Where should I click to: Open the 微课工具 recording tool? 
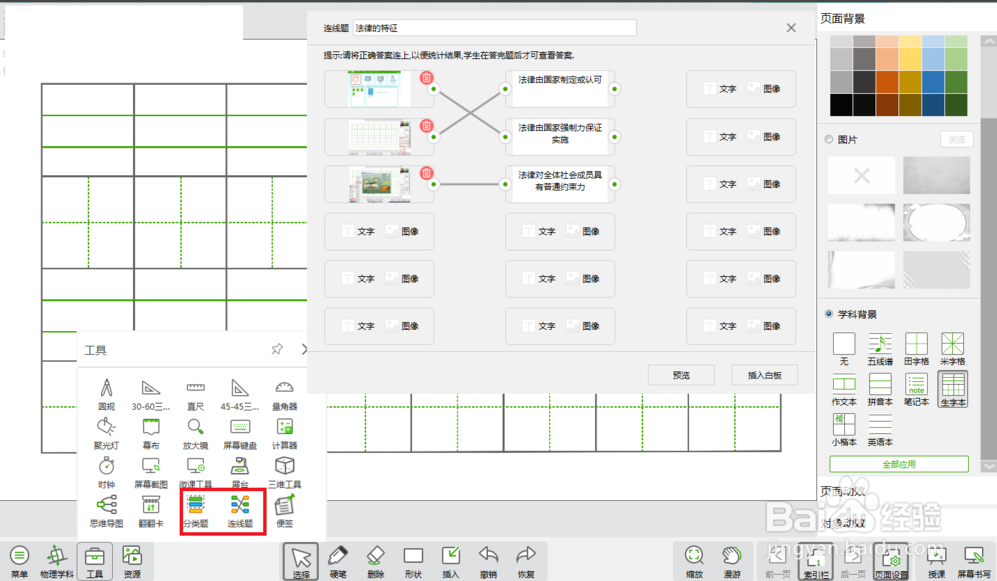coord(195,472)
